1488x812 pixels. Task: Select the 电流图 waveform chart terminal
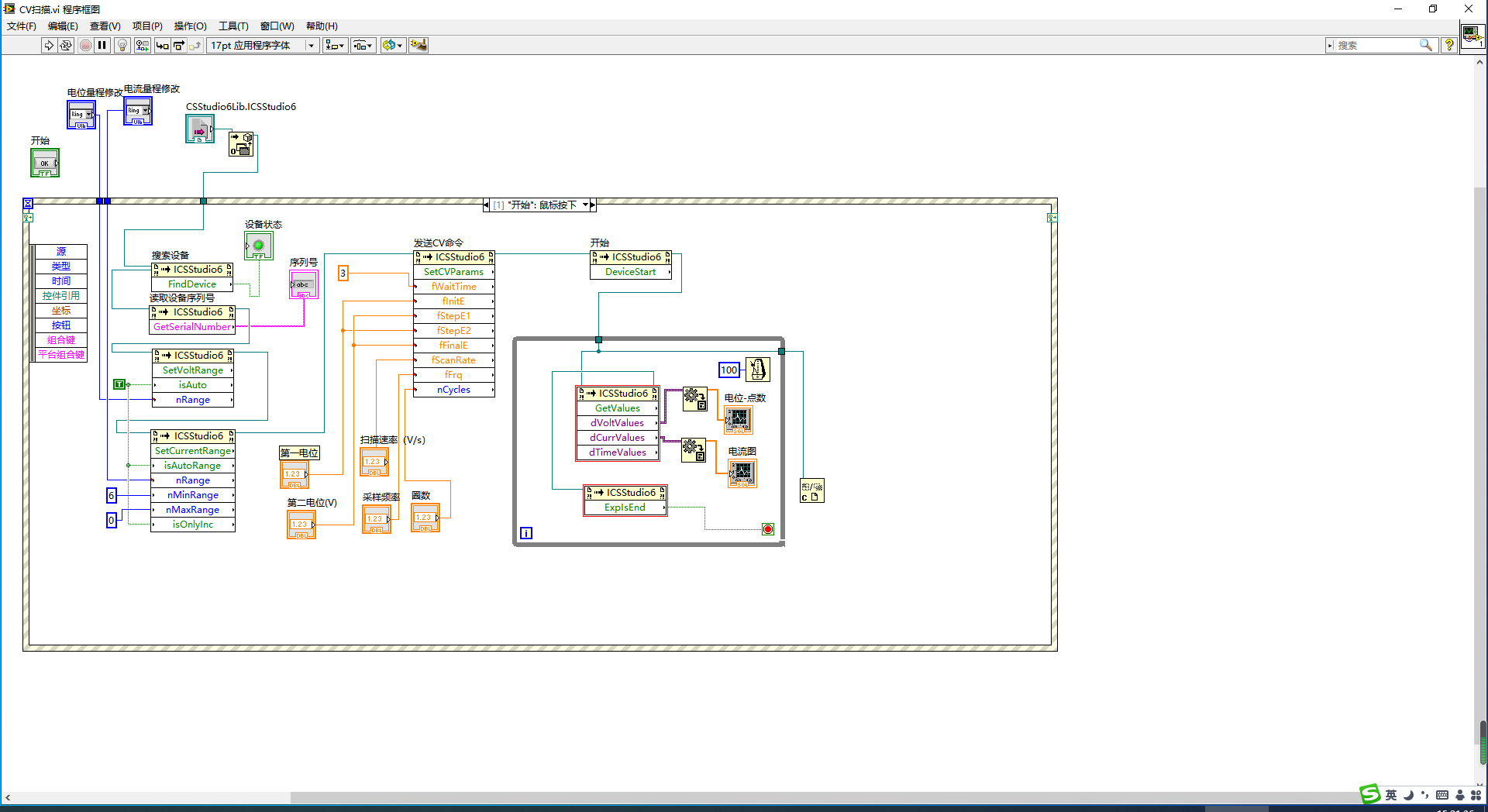(x=742, y=473)
